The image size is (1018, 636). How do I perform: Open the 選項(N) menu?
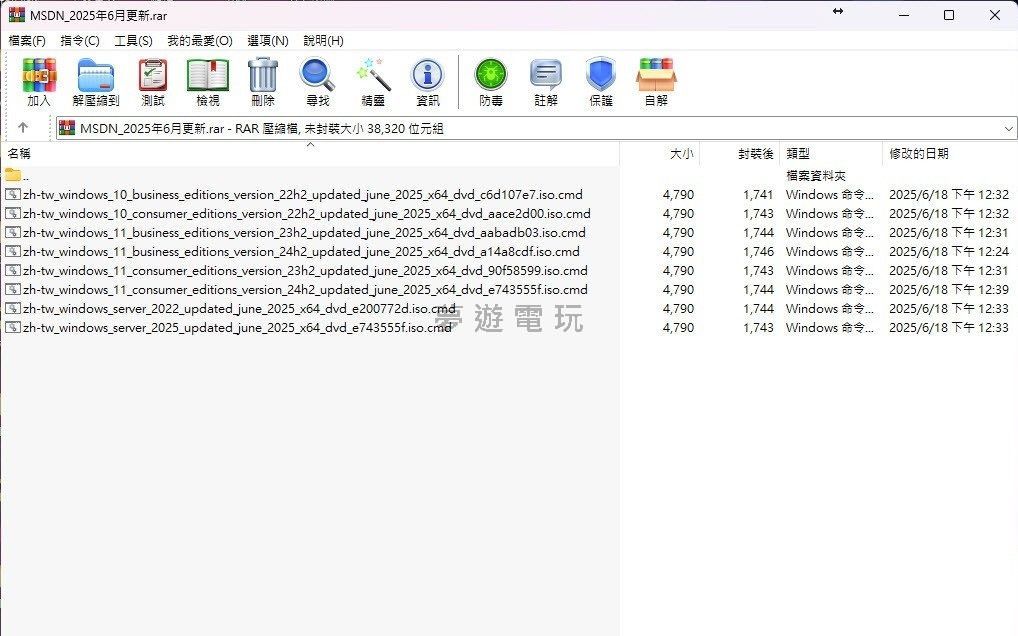click(x=267, y=40)
